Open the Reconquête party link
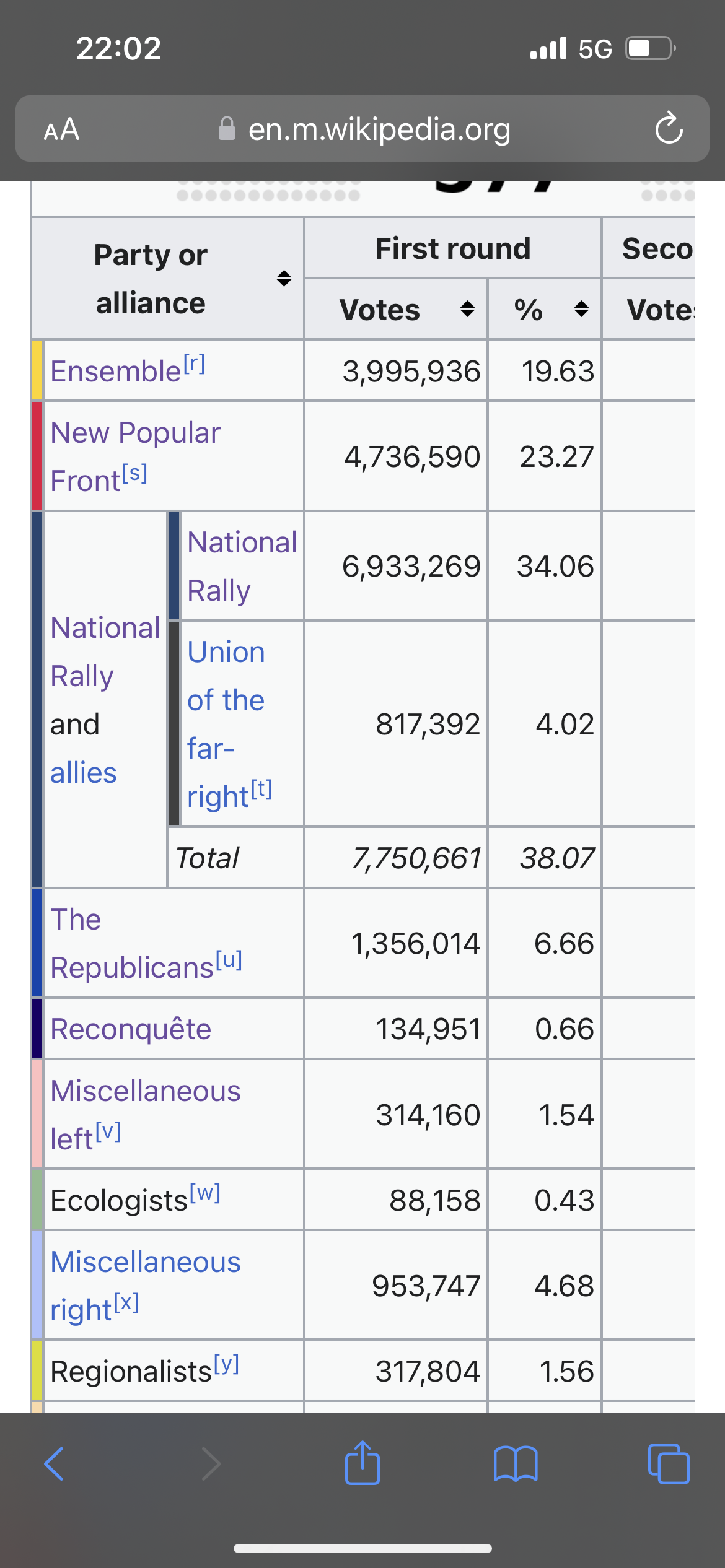 pos(131,1029)
